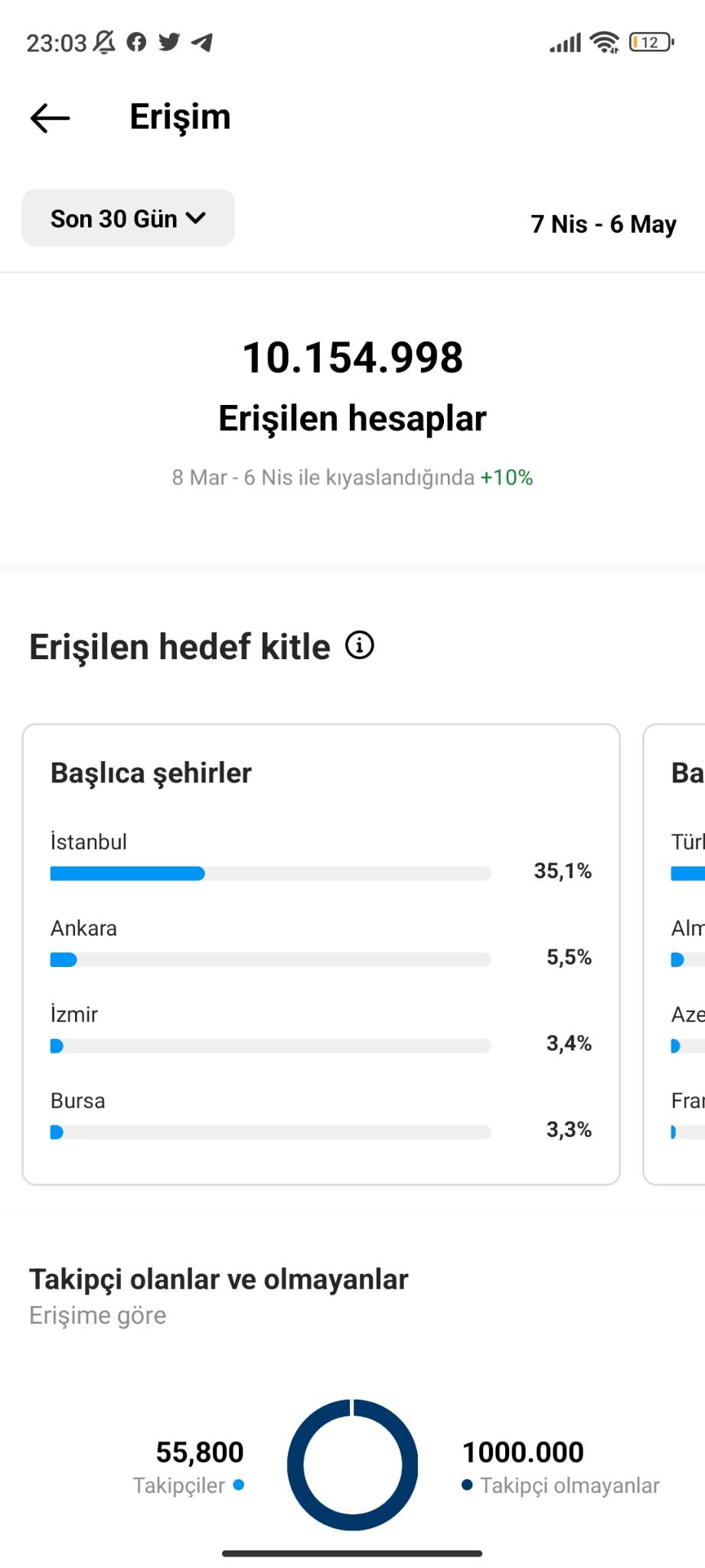Image resolution: width=705 pixels, height=1568 pixels.
Task: Tap the Takipçiler legend label
Action: pos(179,1485)
